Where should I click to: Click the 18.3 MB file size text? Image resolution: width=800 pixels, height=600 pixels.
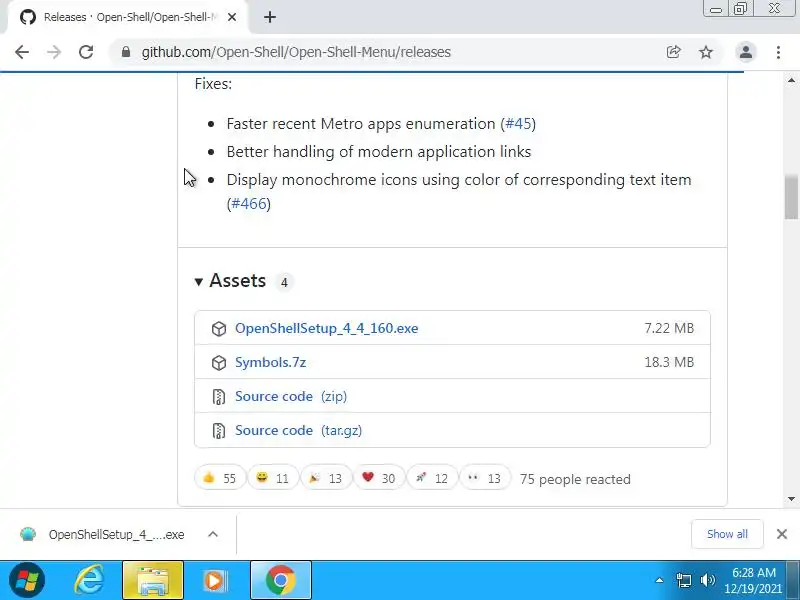point(669,362)
